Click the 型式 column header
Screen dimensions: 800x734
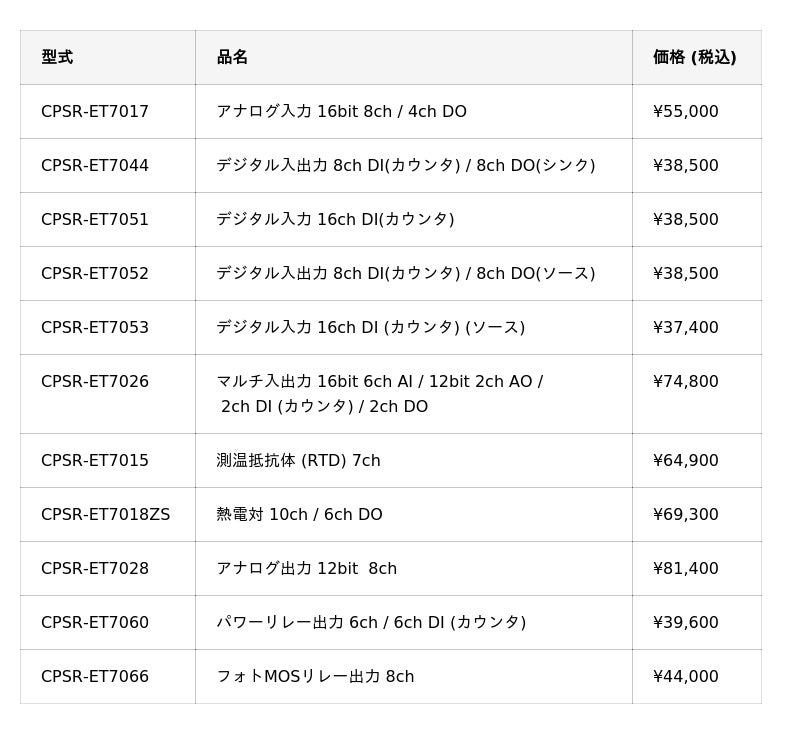57,57
